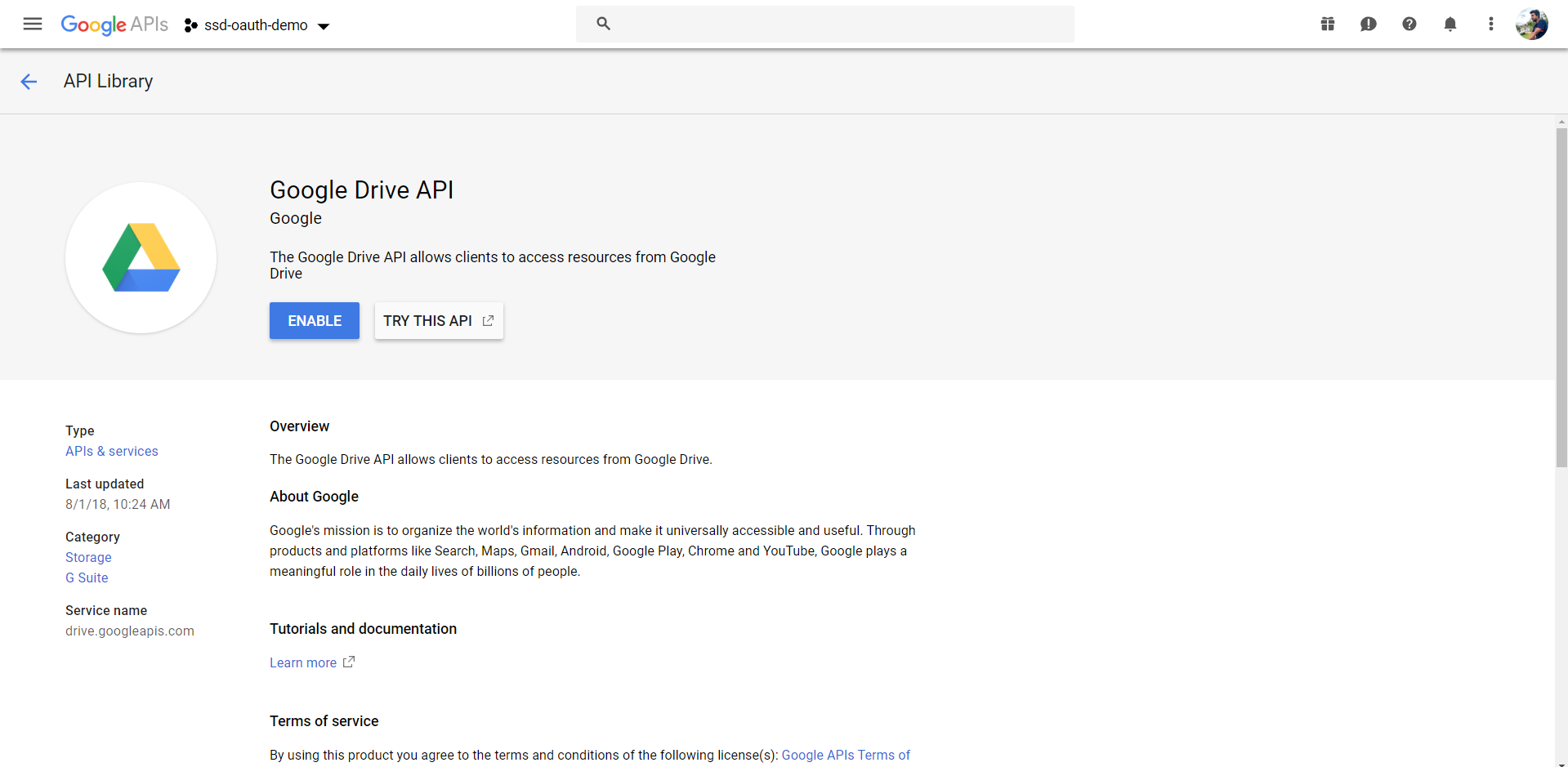Open the navigation hamburger menu
The image size is (1568, 767).
pos(32,25)
